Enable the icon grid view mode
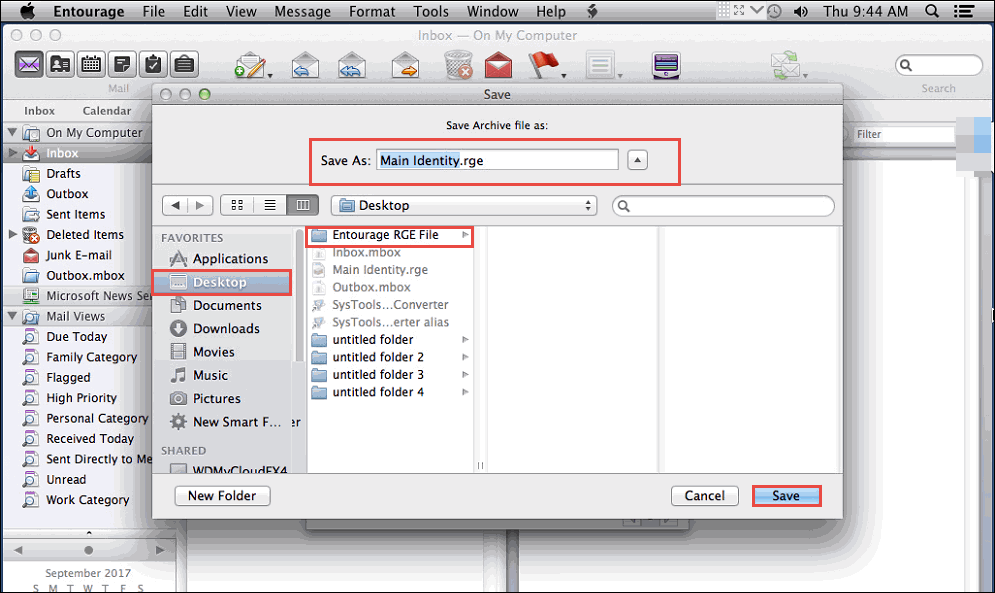Screen dimensions: 995x593 [x=237, y=204]
